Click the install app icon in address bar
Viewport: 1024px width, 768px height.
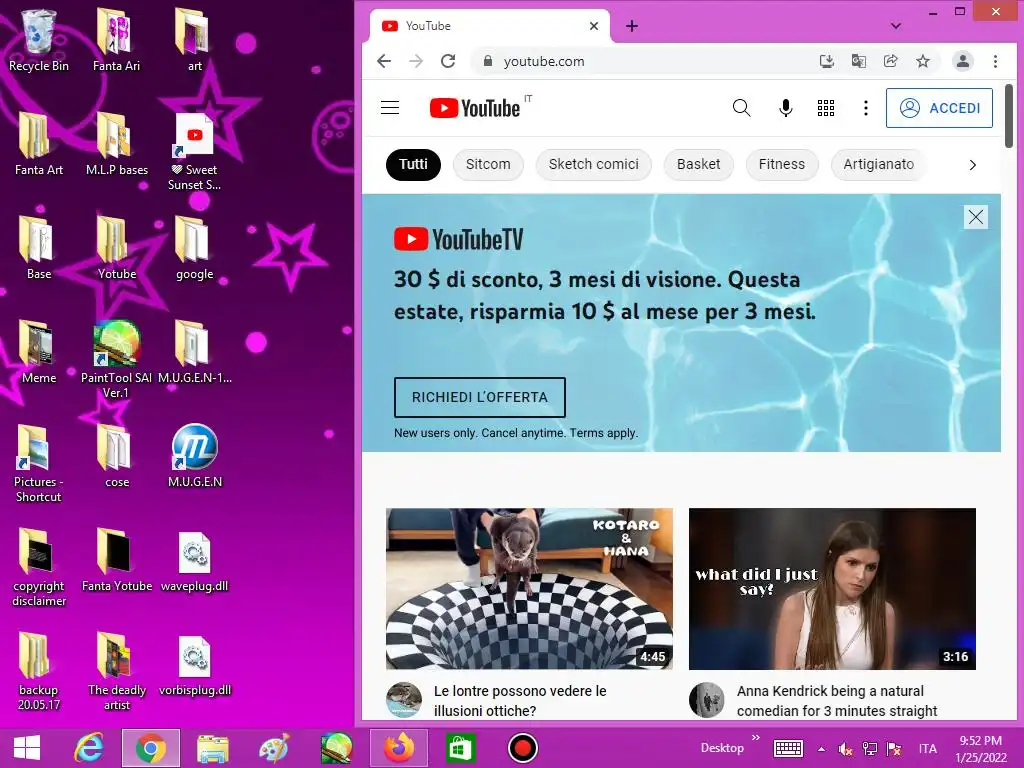827,61
